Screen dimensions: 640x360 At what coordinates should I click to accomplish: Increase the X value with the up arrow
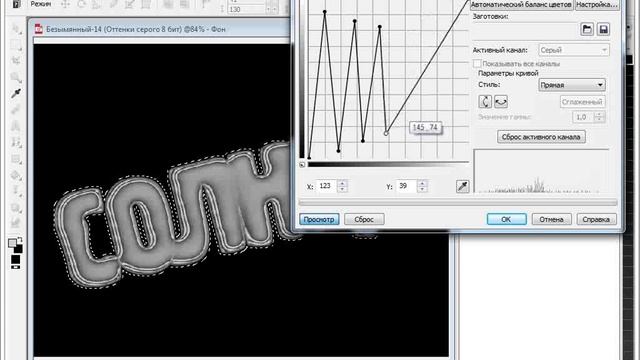coord(342,183)
